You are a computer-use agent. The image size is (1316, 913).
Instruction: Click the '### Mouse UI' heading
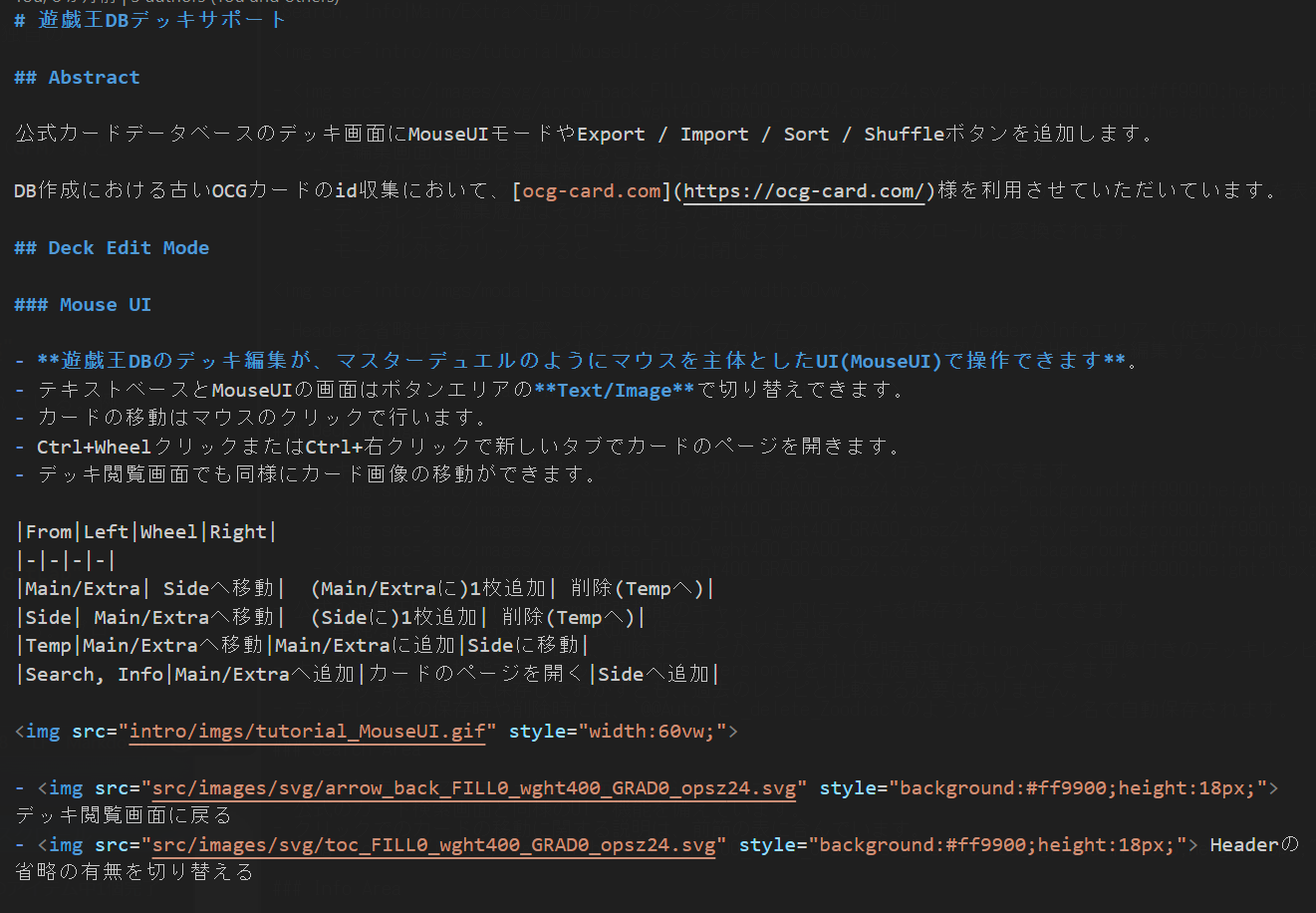pos(83,304)
